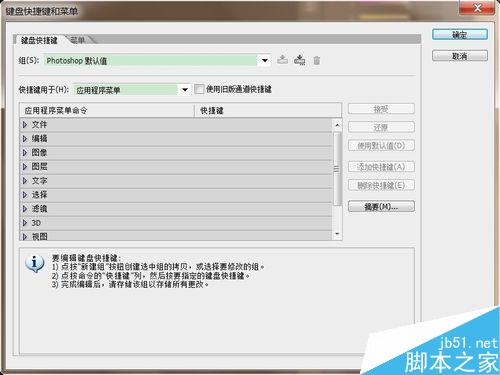
Task: Click the 摘要(M)... button
Action: tap(381, 206)
